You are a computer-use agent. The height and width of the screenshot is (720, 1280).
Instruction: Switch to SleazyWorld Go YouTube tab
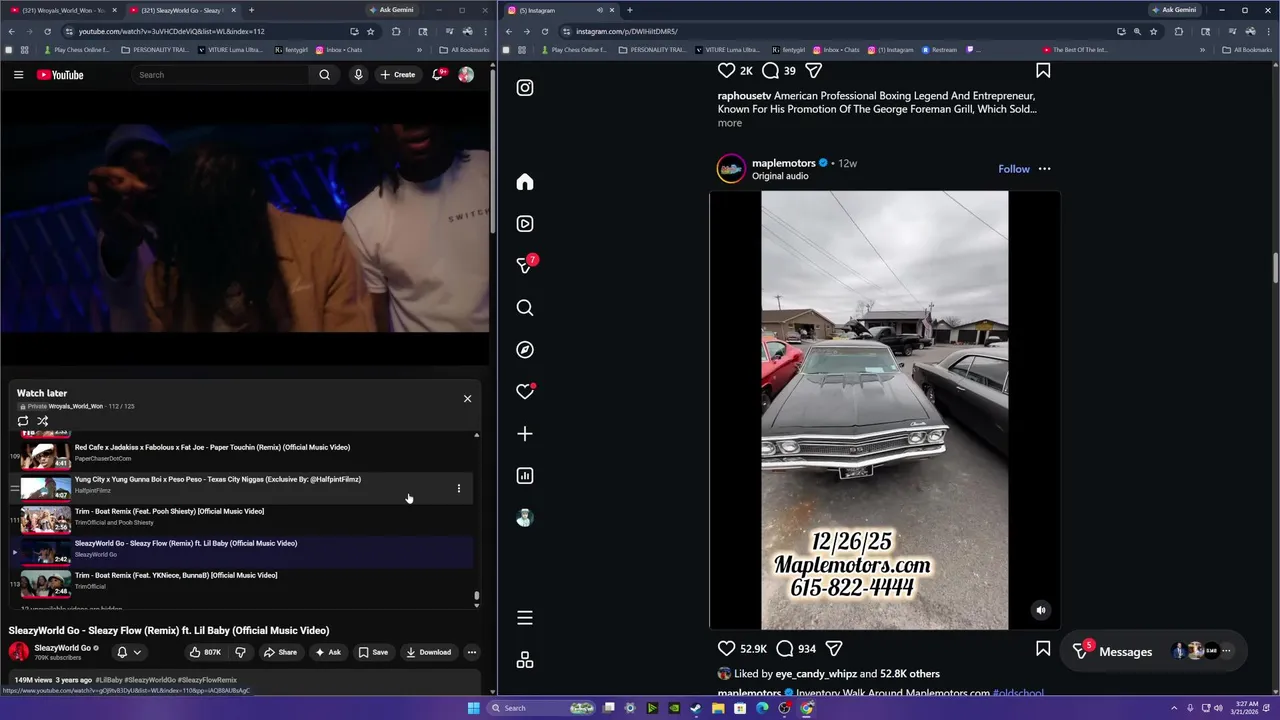(182, 10)
